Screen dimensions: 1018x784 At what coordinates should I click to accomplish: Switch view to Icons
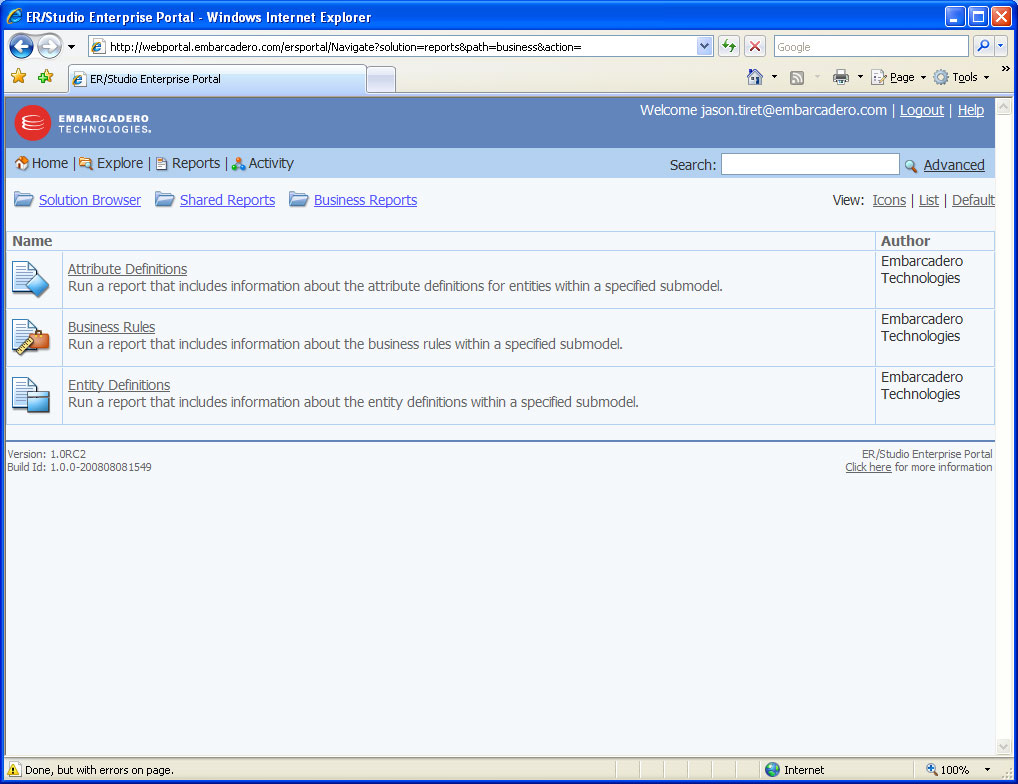pyautogui.click(x=889, y=200)
